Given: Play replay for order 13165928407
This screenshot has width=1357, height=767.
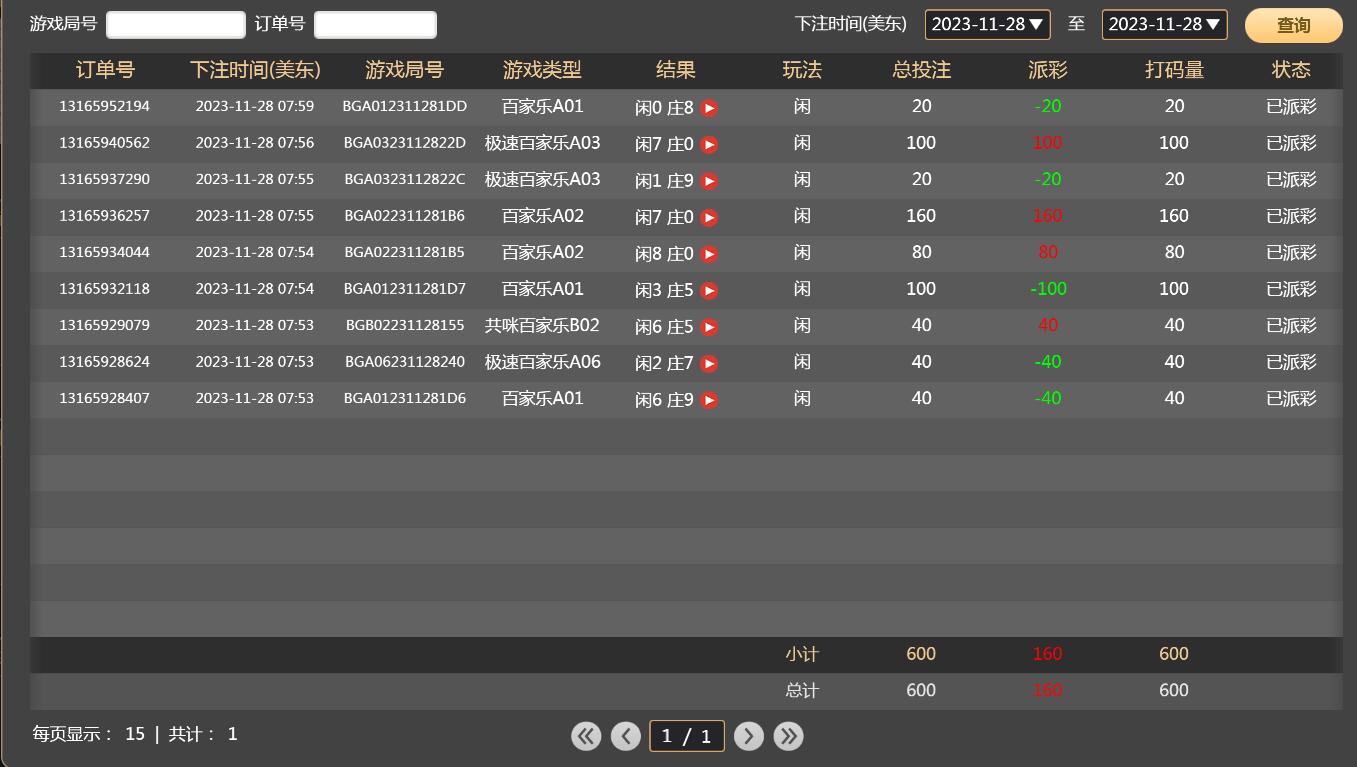Looking at the screenshot, I should pyautogui.click(x=709, y=400).
